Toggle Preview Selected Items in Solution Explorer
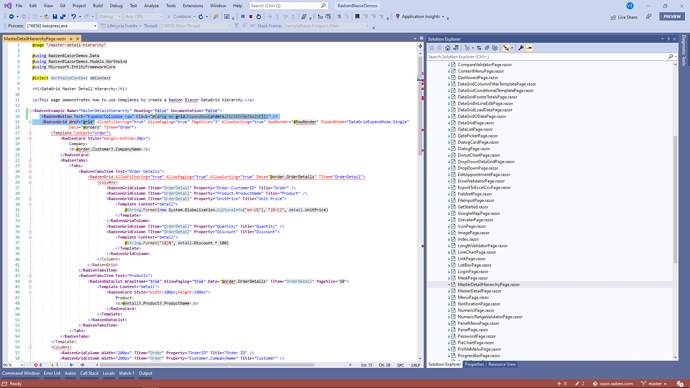Viewport: 690px width, 388px height. (529, 48)
